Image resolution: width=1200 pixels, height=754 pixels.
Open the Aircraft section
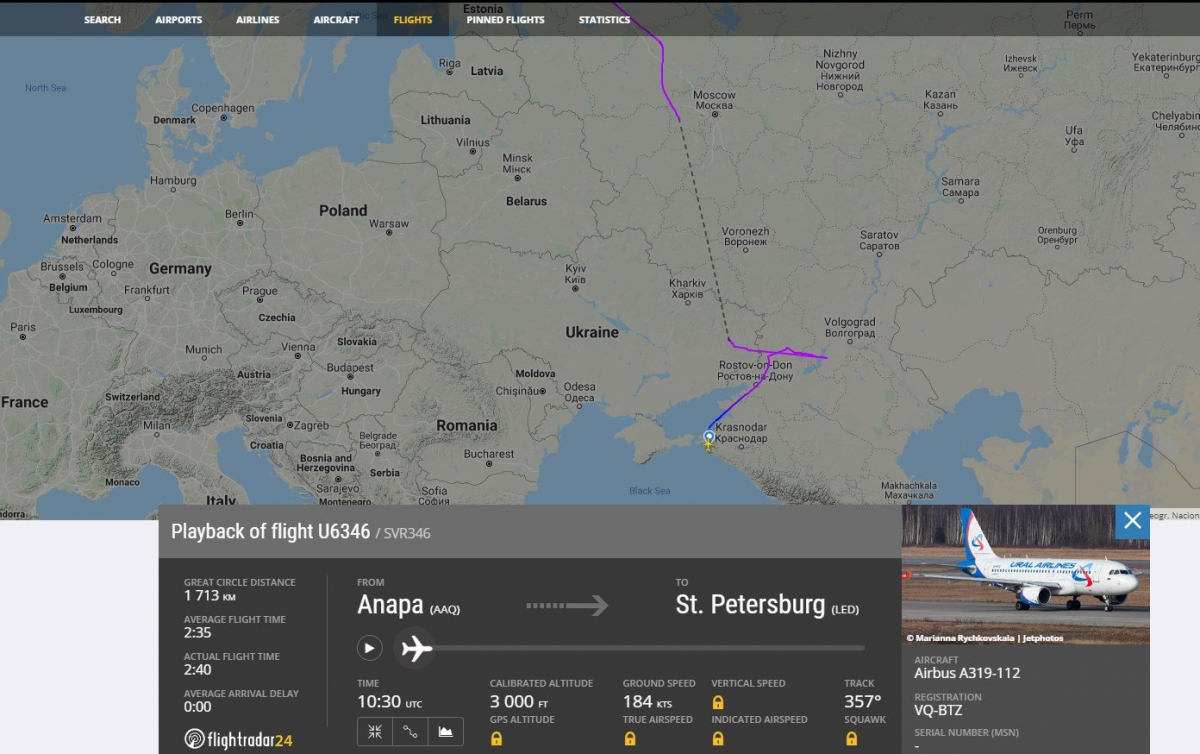point(336,20)
